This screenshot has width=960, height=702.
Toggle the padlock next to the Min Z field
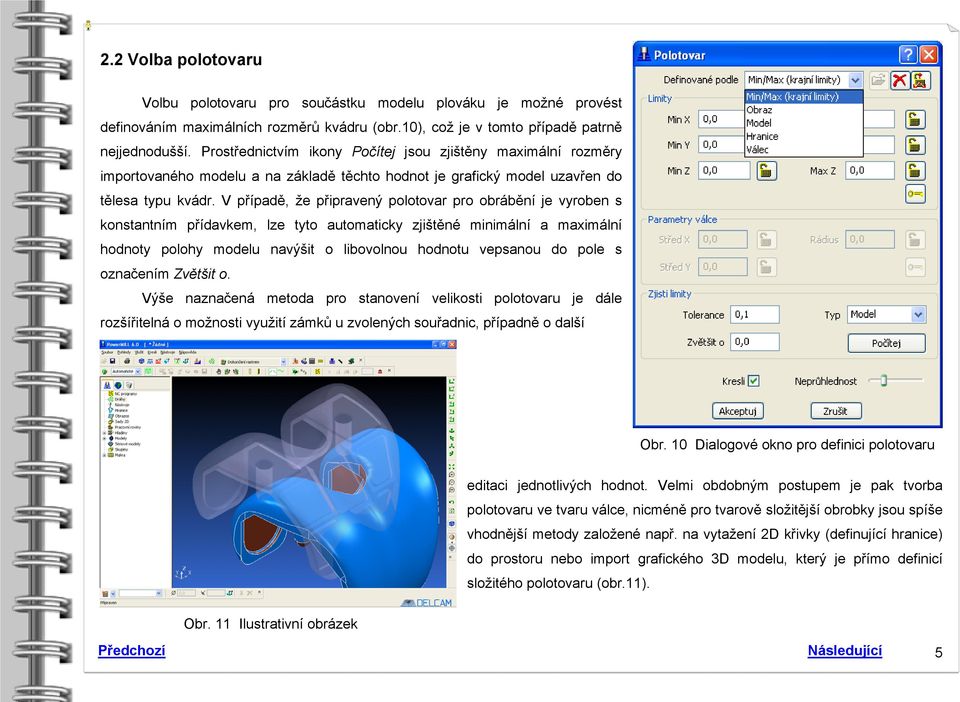click(766, 171)
